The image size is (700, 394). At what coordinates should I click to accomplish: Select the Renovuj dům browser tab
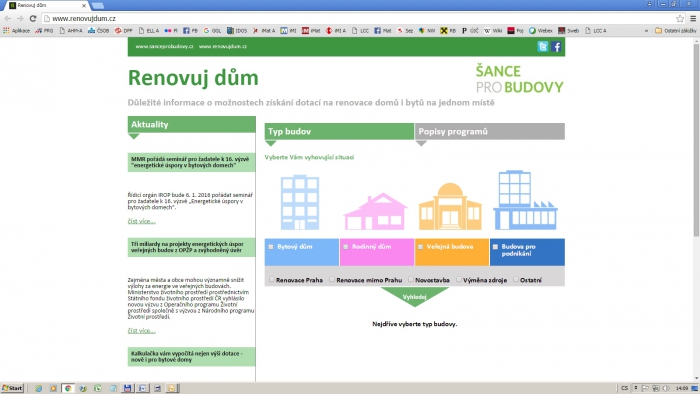(47, 5)
